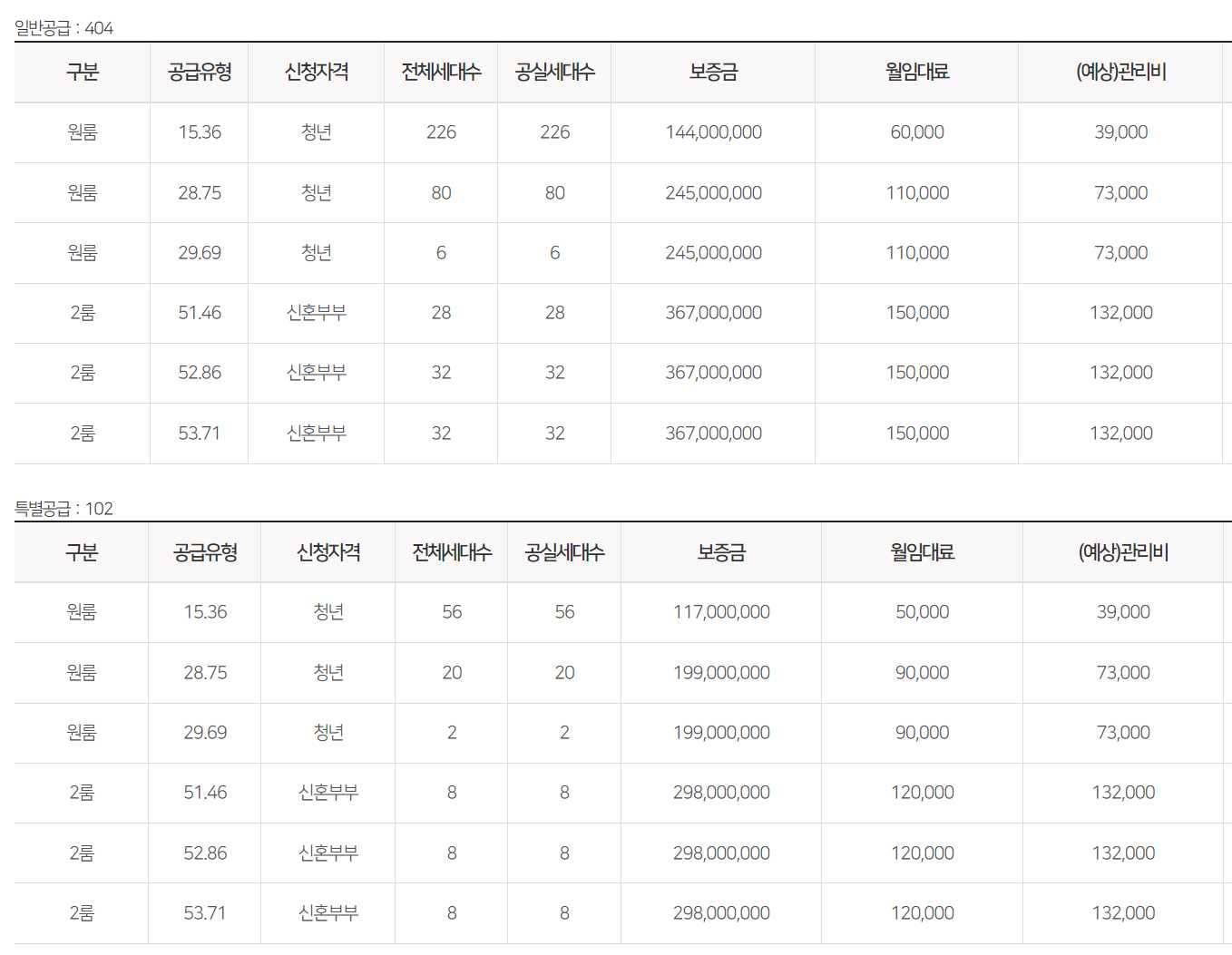Screen dimensions: 1232x955
Task: Click '원룸' in 일반공급 29.69 row
Action: pos(83,252)
